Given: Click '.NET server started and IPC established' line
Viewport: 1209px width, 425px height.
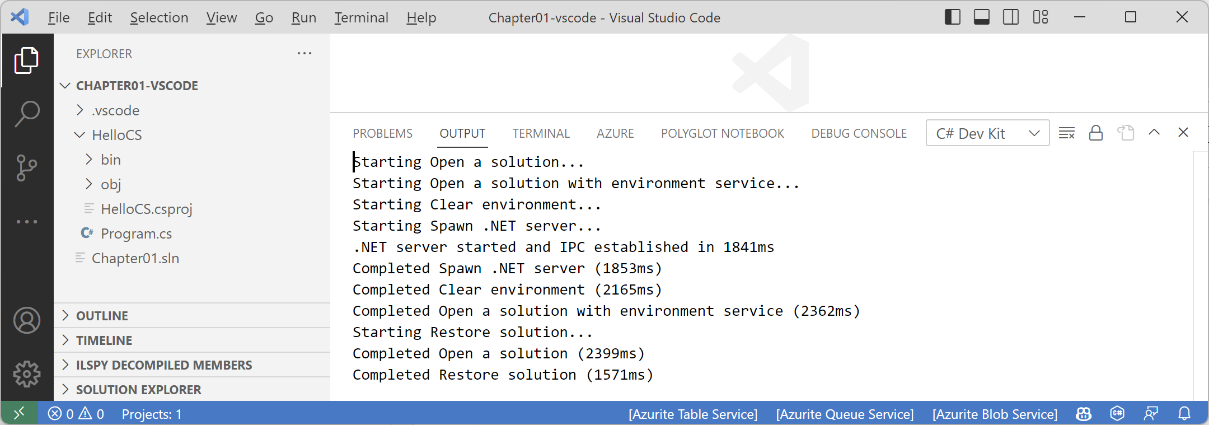Looking at the screenshot, I should 564,247.
